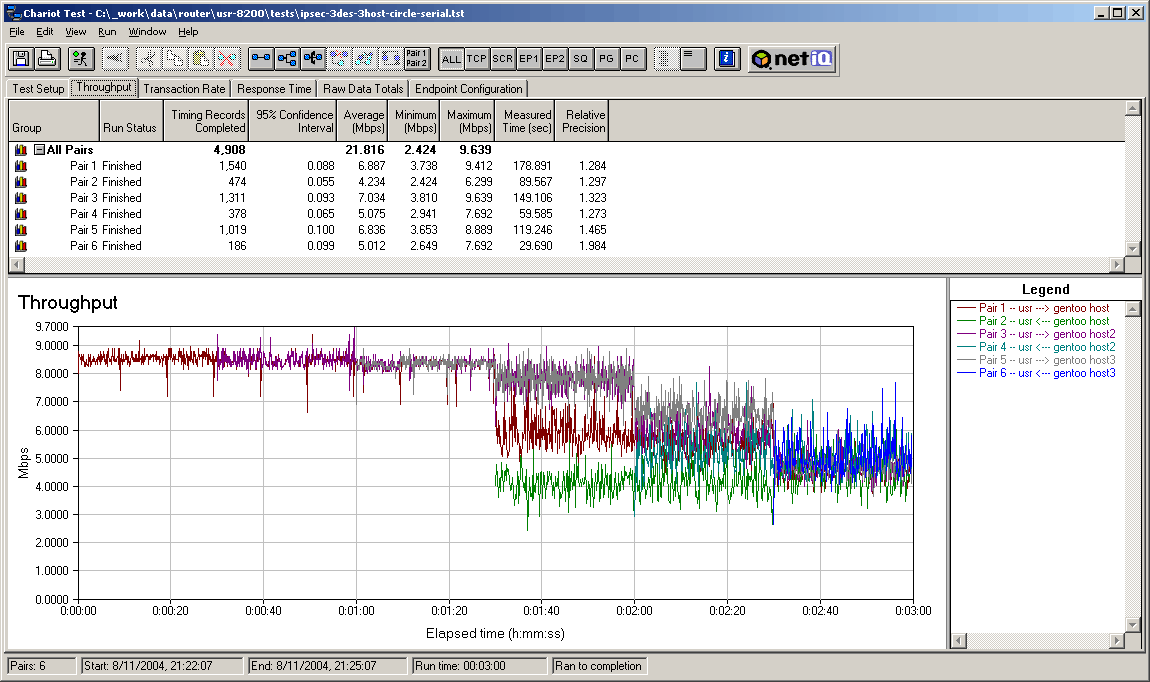Collapse the All Pairs group tree
This screenshot has width=1150, height=682.
(x=39, y=150)
